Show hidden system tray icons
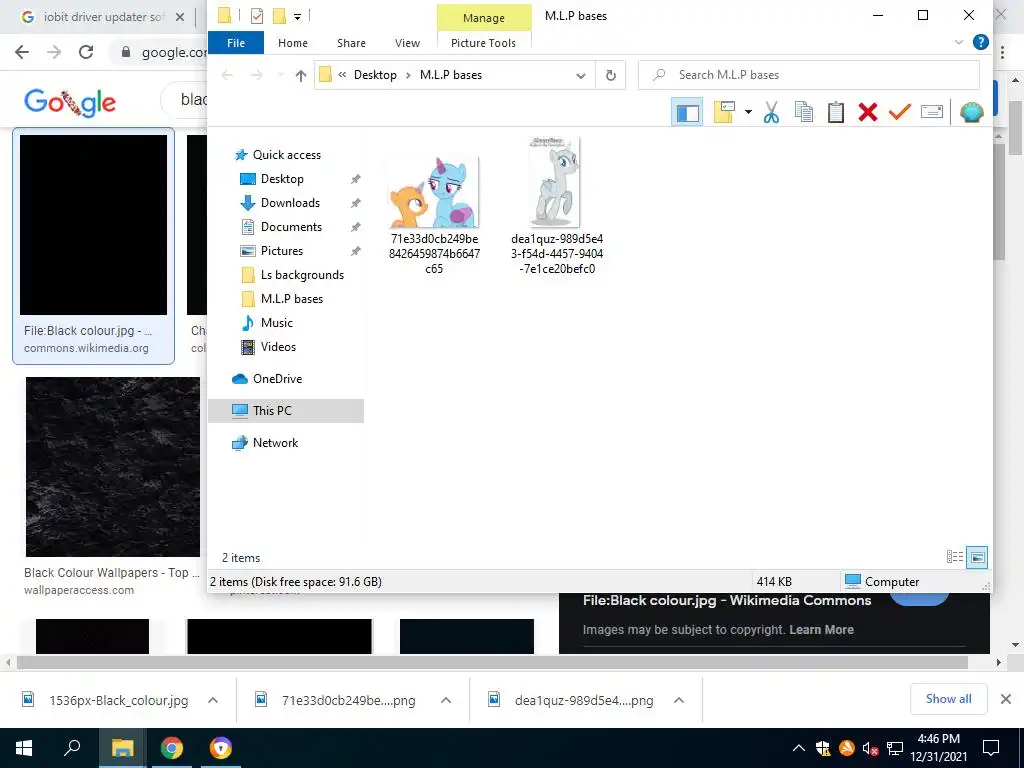Screen dimensions: 1024x768 [x=799, y=748]
